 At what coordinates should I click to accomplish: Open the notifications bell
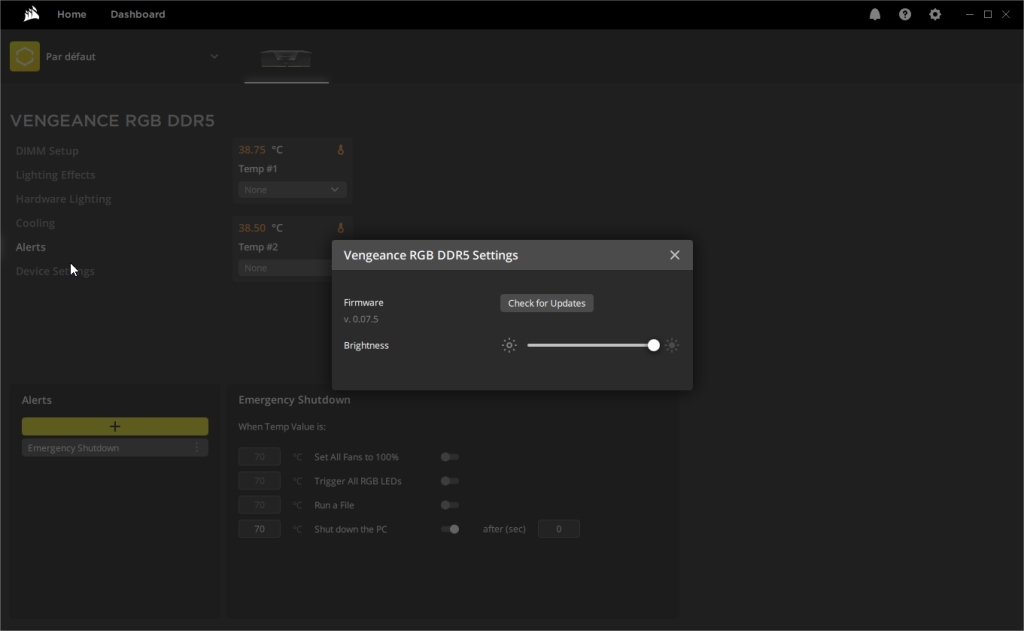pos(874,14)
